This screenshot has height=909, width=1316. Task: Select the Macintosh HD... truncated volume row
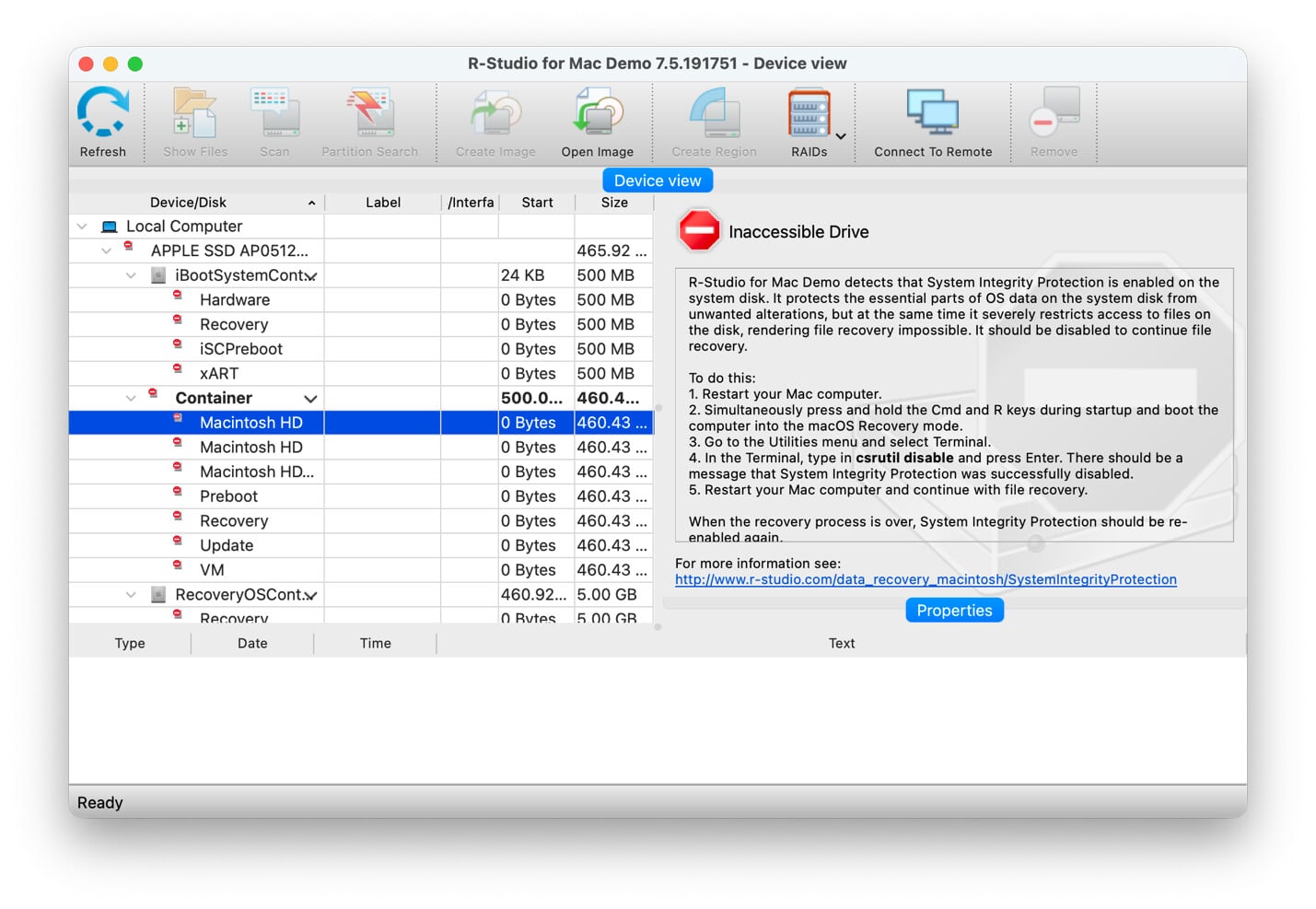(361, 472)
